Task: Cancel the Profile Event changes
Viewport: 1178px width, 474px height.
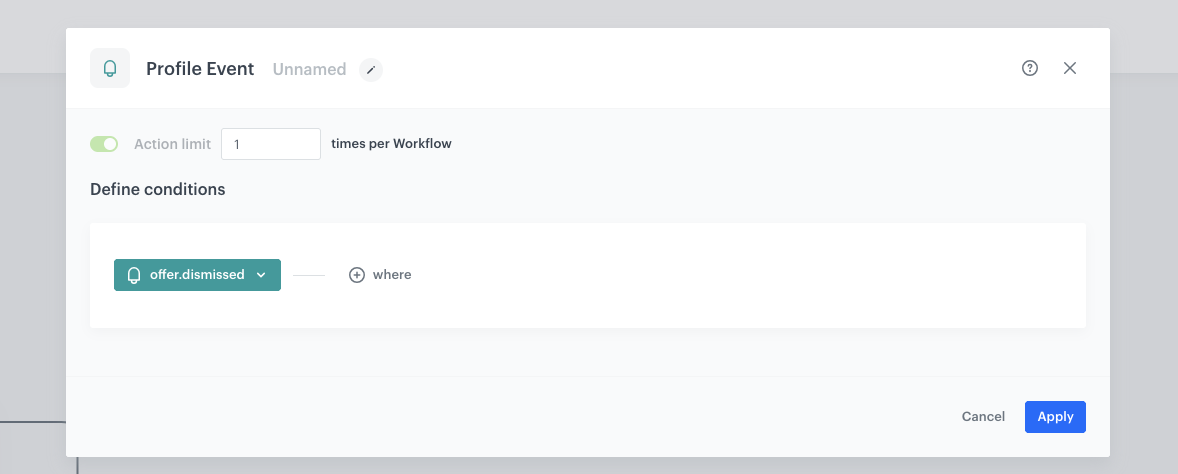Action: pos(983,417)
